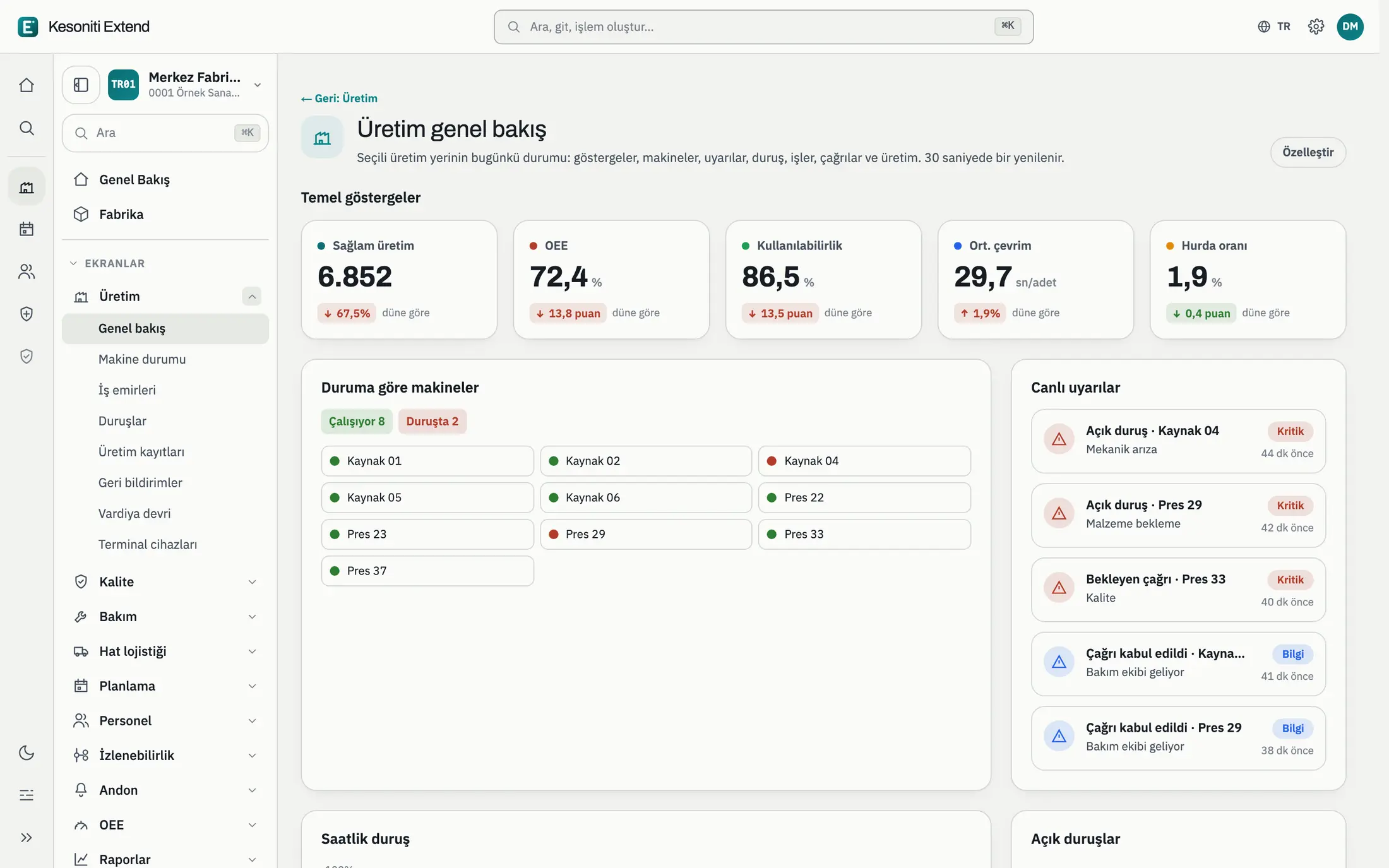Click the global search field at top
This screenshot has width=1389, height=868.
click(x=763, y=27)
